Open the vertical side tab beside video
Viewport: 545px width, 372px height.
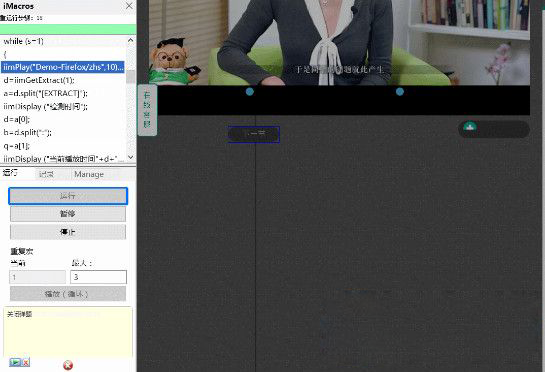(147, 110)
